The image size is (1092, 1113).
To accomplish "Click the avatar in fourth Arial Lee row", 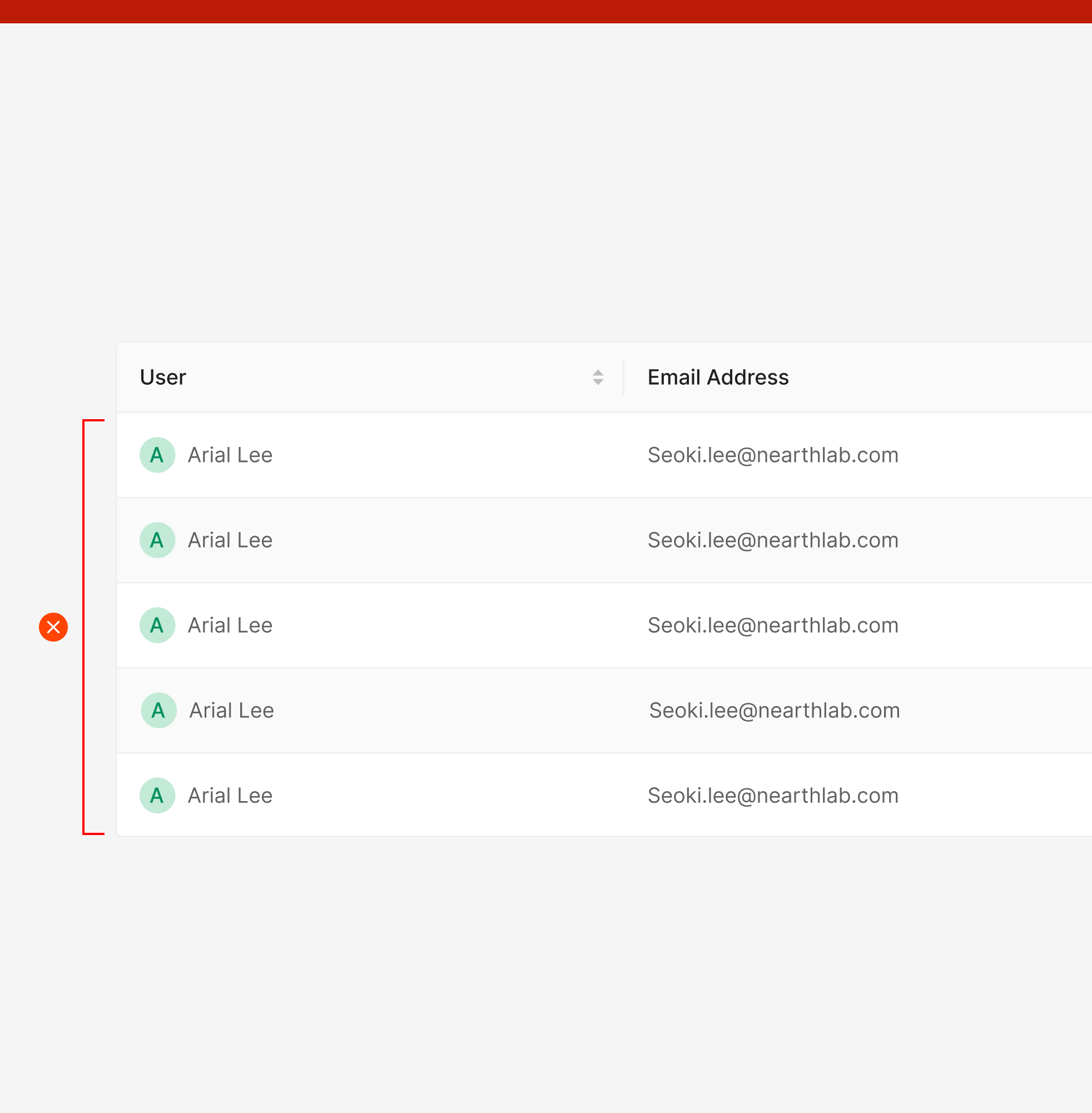I will [x=159, y=710].
